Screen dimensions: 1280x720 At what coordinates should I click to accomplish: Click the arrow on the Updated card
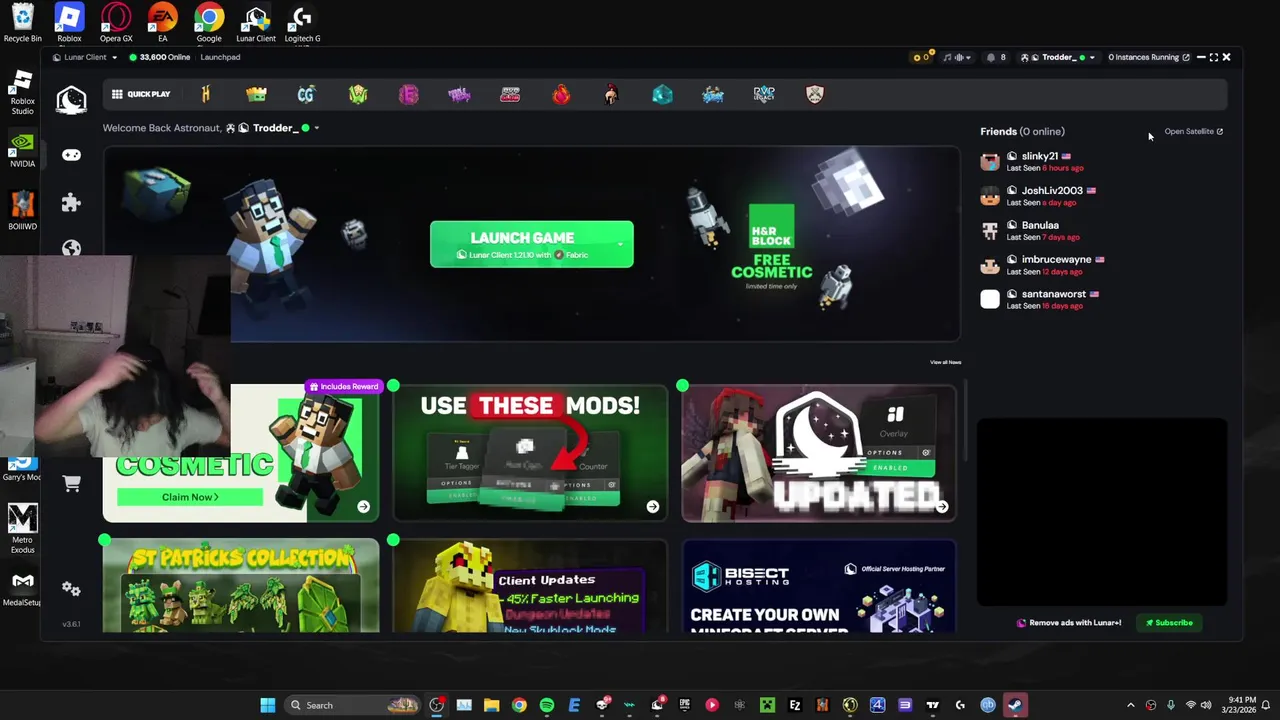pyautogui.click(x=942, y=507)
